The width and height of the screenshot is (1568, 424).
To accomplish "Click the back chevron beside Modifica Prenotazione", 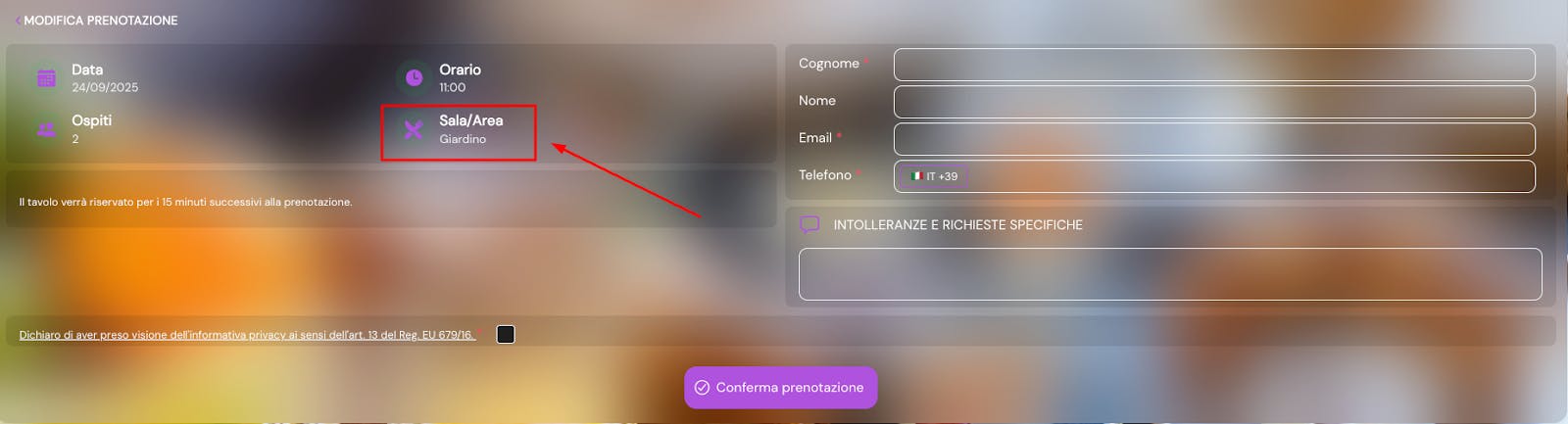I will [x=18, y=21].
